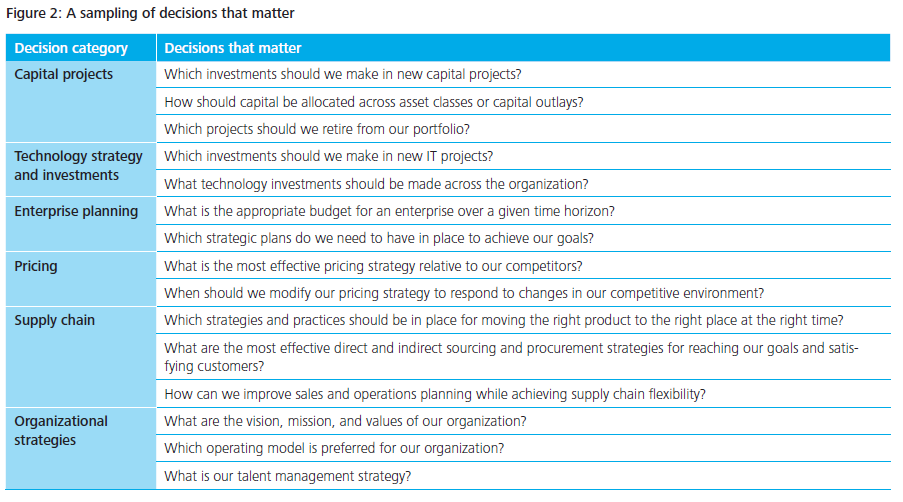Click the talent management strategy row
Screen dimensions: 903x502
(x=287, y=476)
